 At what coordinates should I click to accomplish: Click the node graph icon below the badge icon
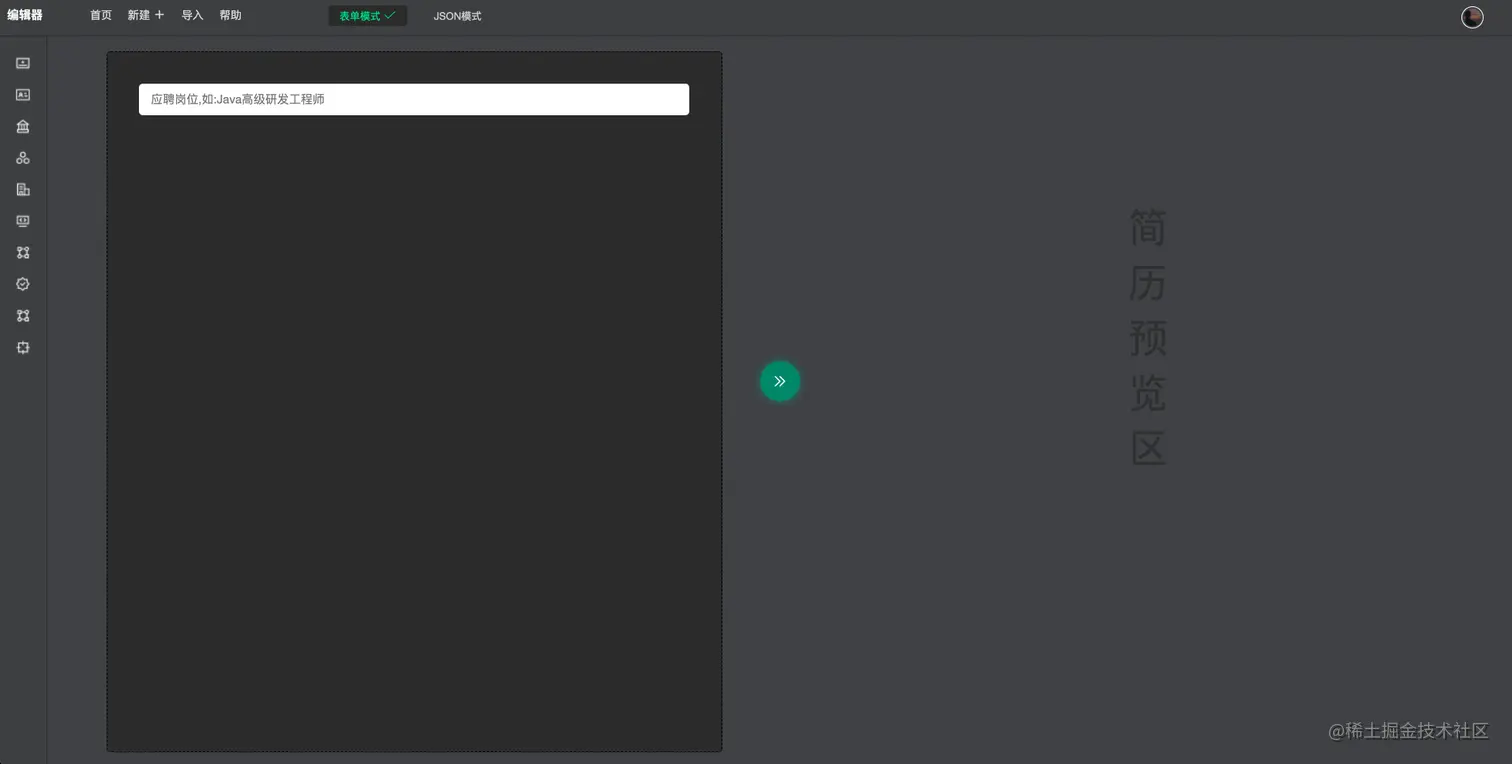[x=23, y=316]
